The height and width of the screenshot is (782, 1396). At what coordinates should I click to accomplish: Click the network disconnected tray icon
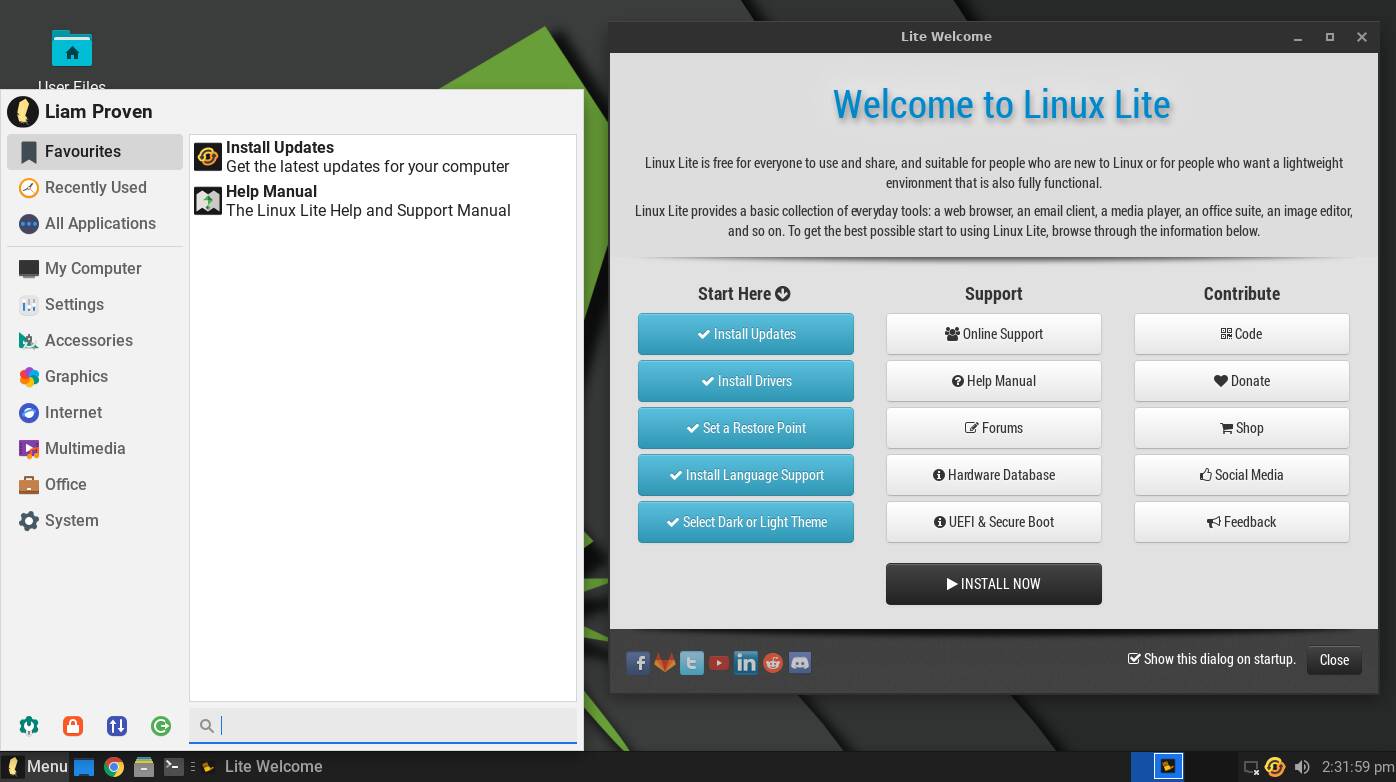[x=1251, y=768]
